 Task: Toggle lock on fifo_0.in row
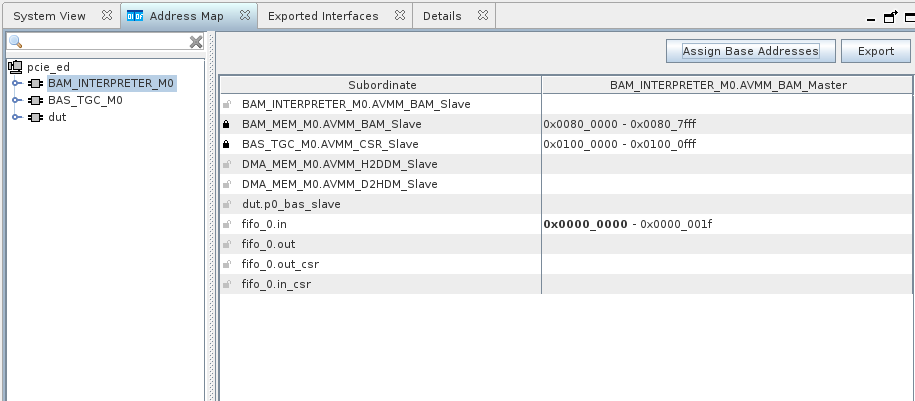226,224
